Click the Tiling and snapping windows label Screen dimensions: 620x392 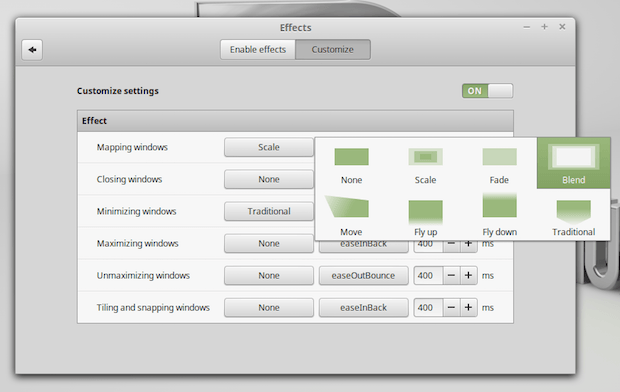pyautogui.click(x=153, y=307)
